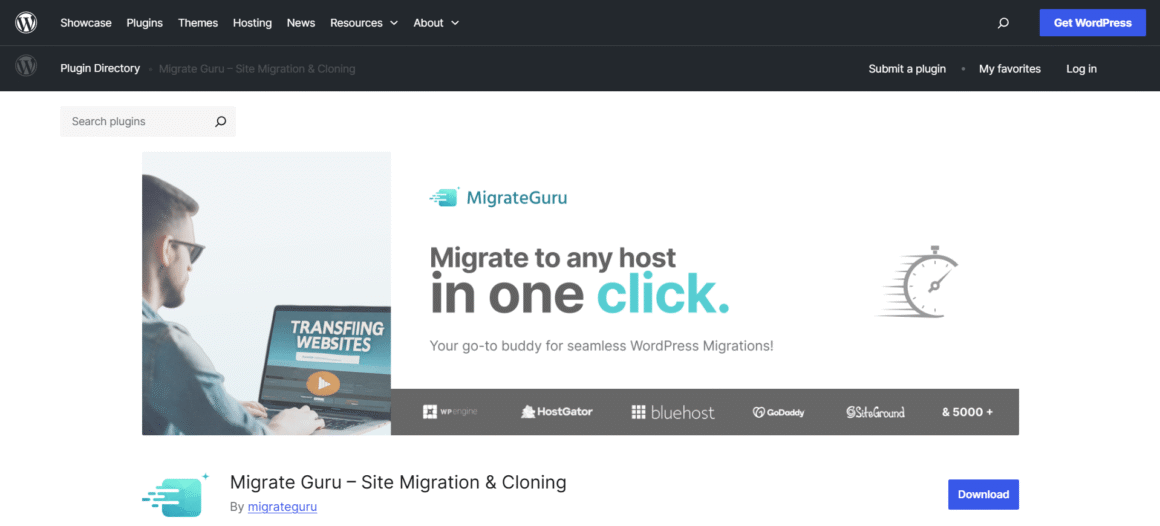The image size is (1160, 526).
Task: Open the Plugin Directory link
Action: point(100,68)
